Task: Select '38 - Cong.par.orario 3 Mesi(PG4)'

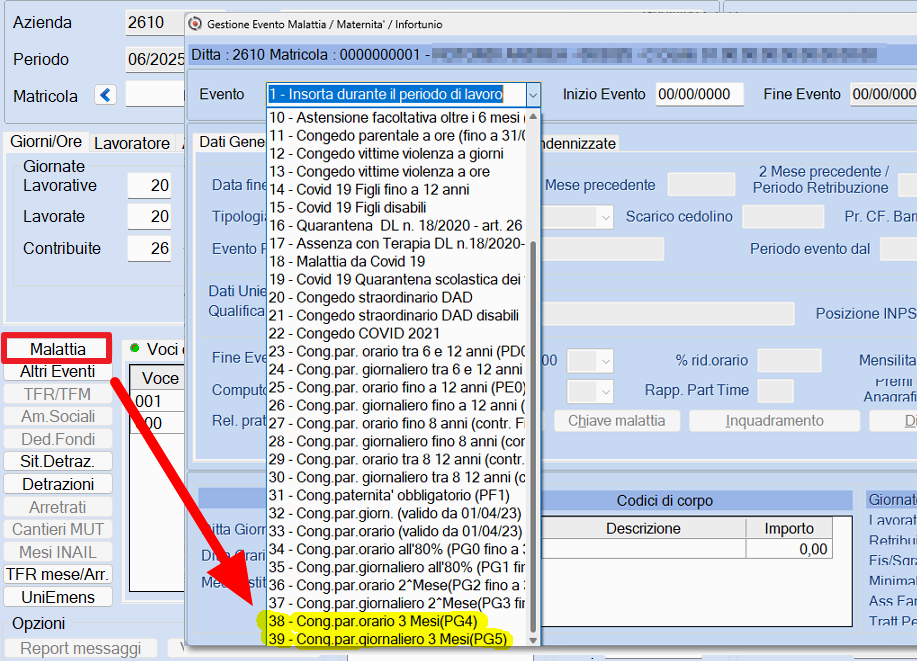Action: coord(397,621)
